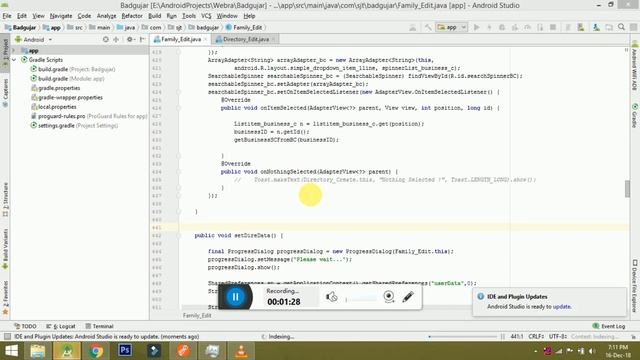Select gradle.properties file
640x360 pixels.
point(56,88)
